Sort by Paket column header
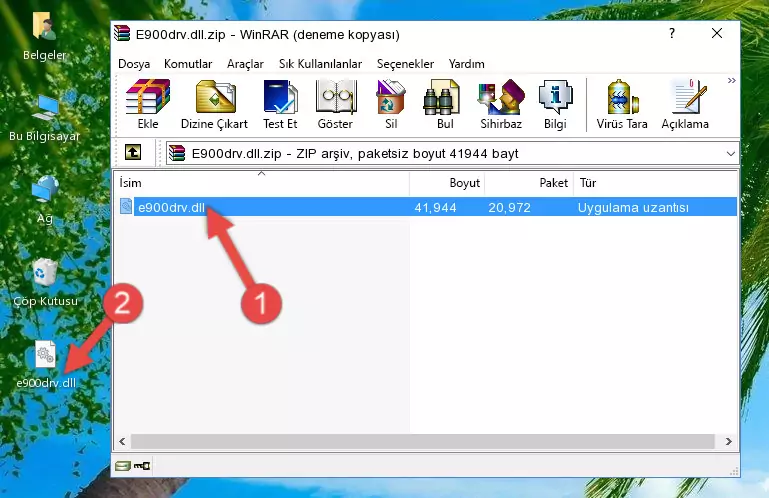The height and width of the screenshot is (498, 769). [529, 183]
